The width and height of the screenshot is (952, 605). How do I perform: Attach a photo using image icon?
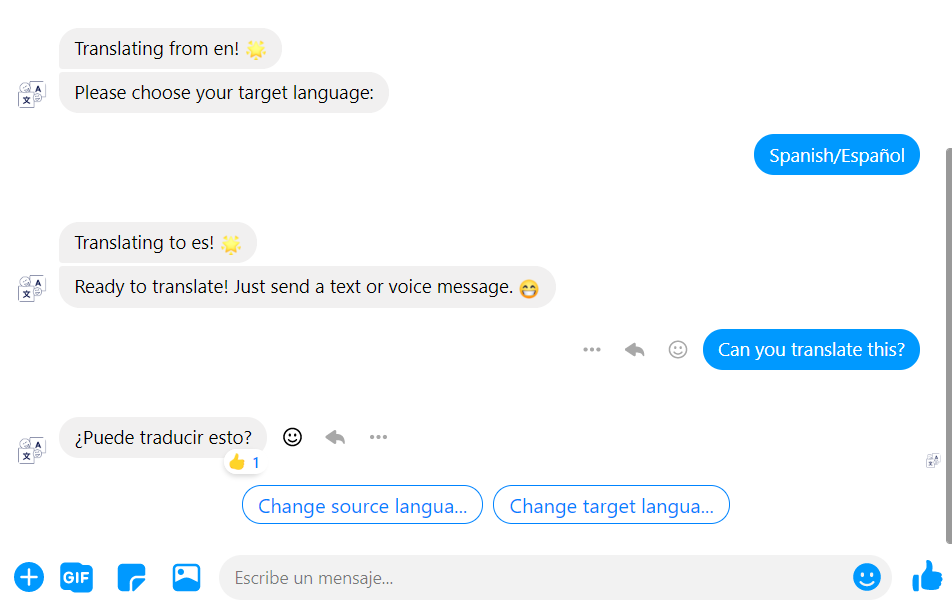point(186,577)
